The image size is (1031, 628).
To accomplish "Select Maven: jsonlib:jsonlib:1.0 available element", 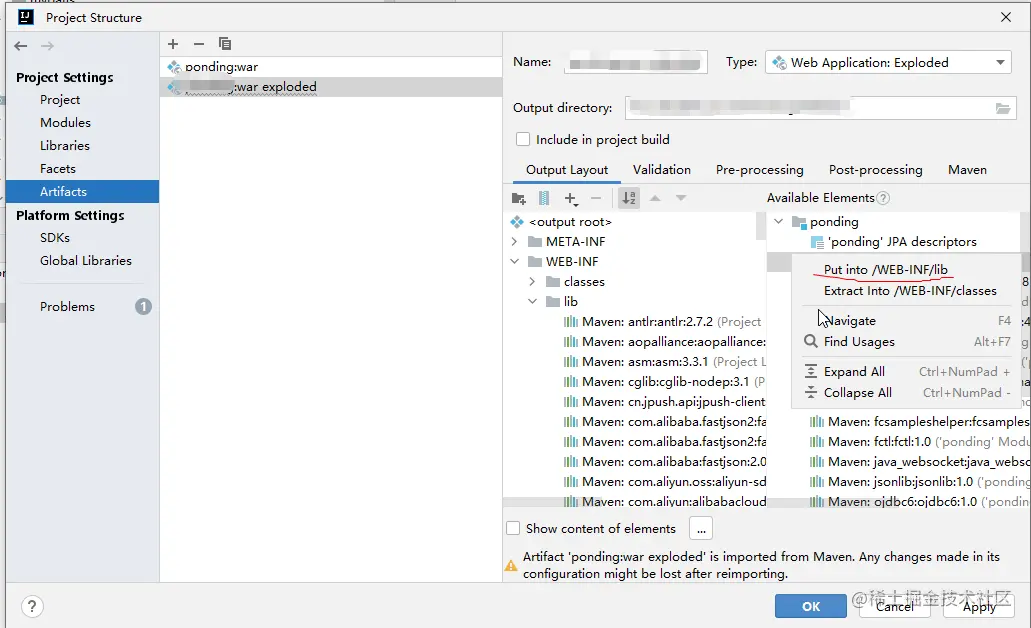I will pos(919,481).
